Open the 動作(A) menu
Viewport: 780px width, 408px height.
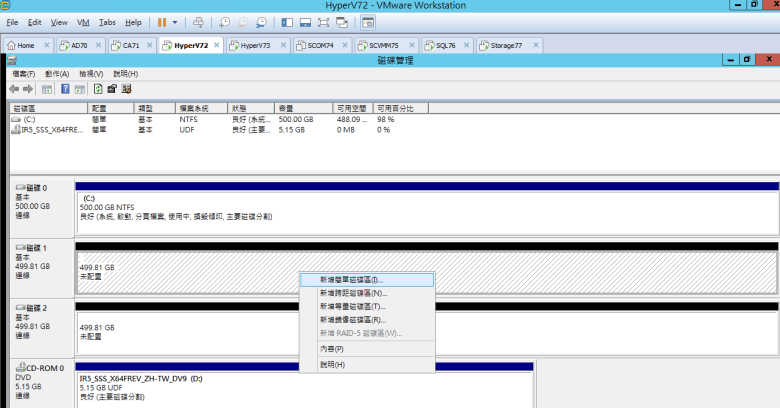(x=56, y=74)
